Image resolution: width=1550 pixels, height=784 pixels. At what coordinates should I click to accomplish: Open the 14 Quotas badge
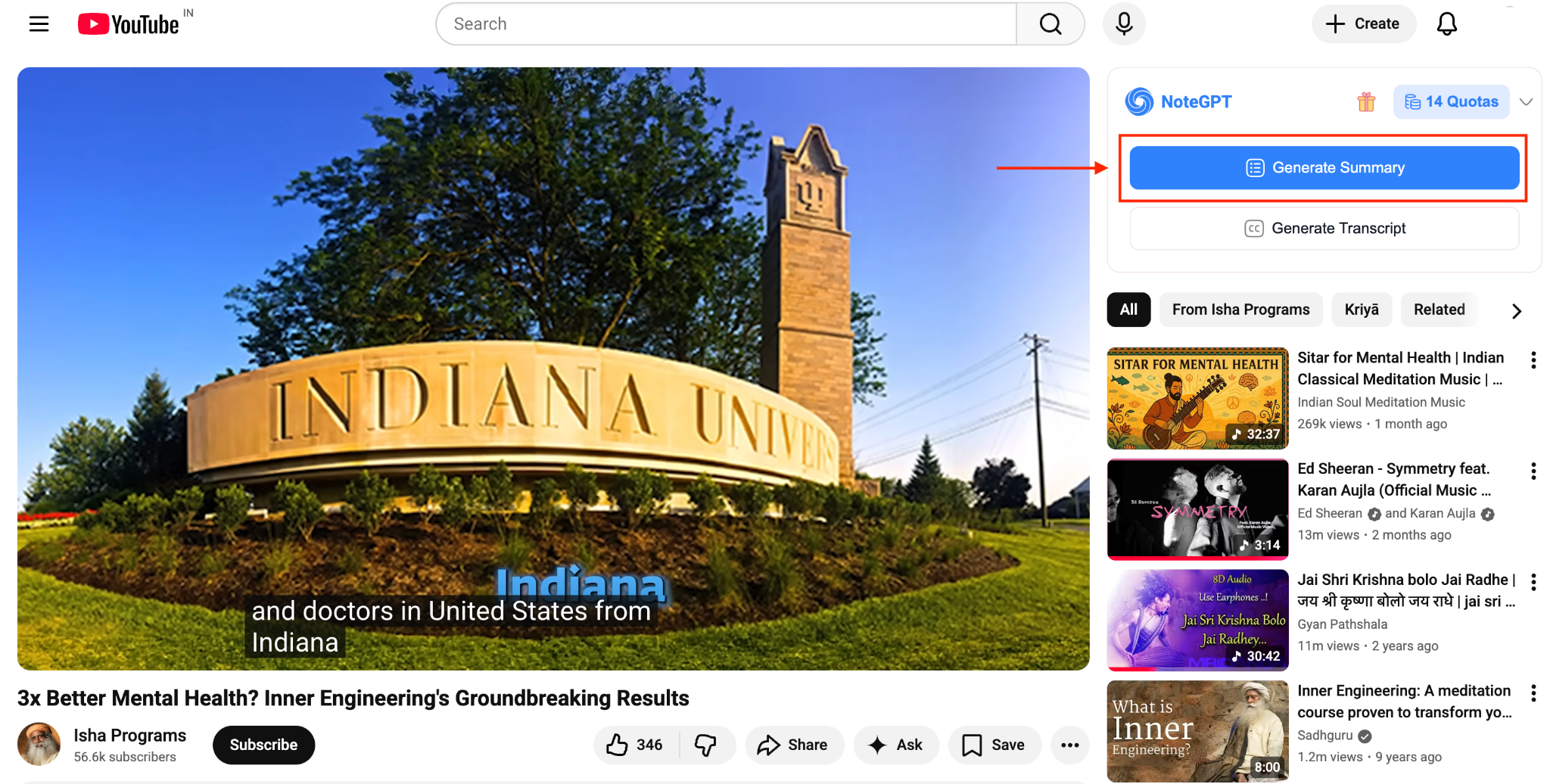point(1451,102)
